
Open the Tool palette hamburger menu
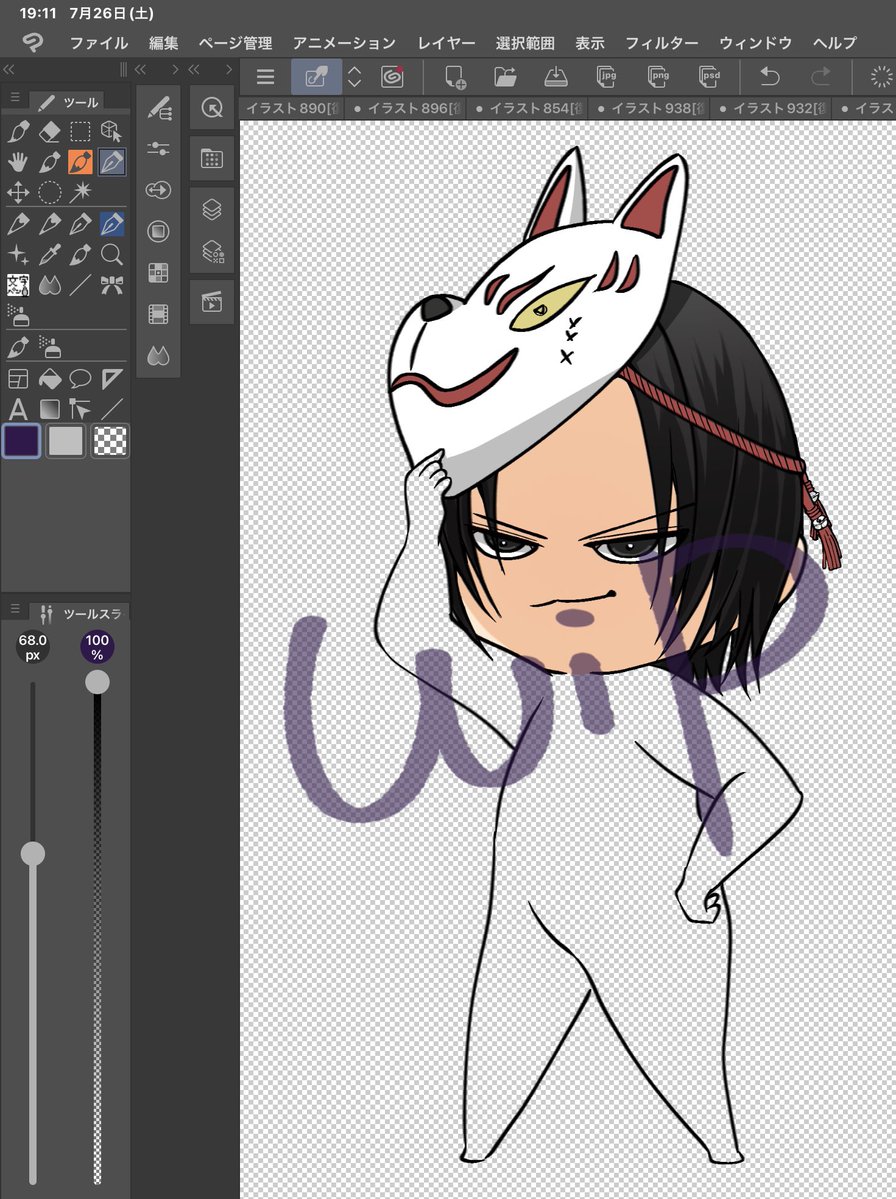[15, 99]
